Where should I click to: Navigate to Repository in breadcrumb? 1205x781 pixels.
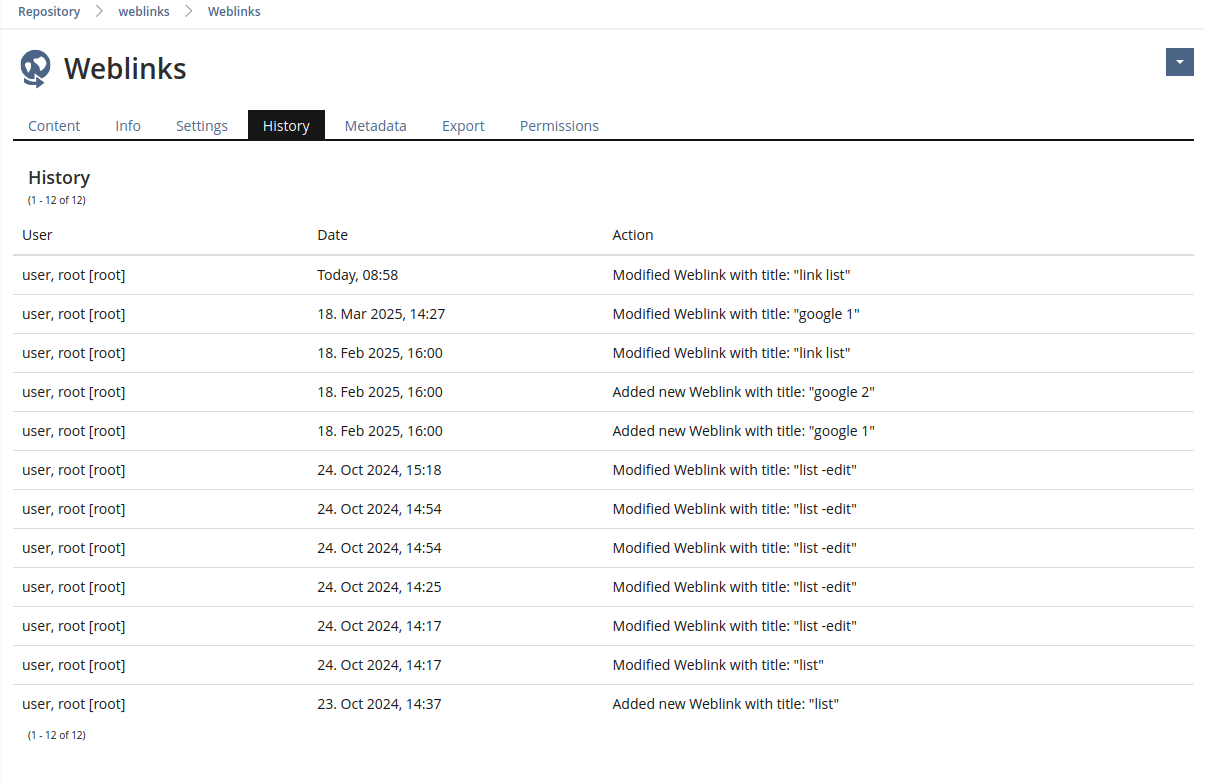click(49, 12)
